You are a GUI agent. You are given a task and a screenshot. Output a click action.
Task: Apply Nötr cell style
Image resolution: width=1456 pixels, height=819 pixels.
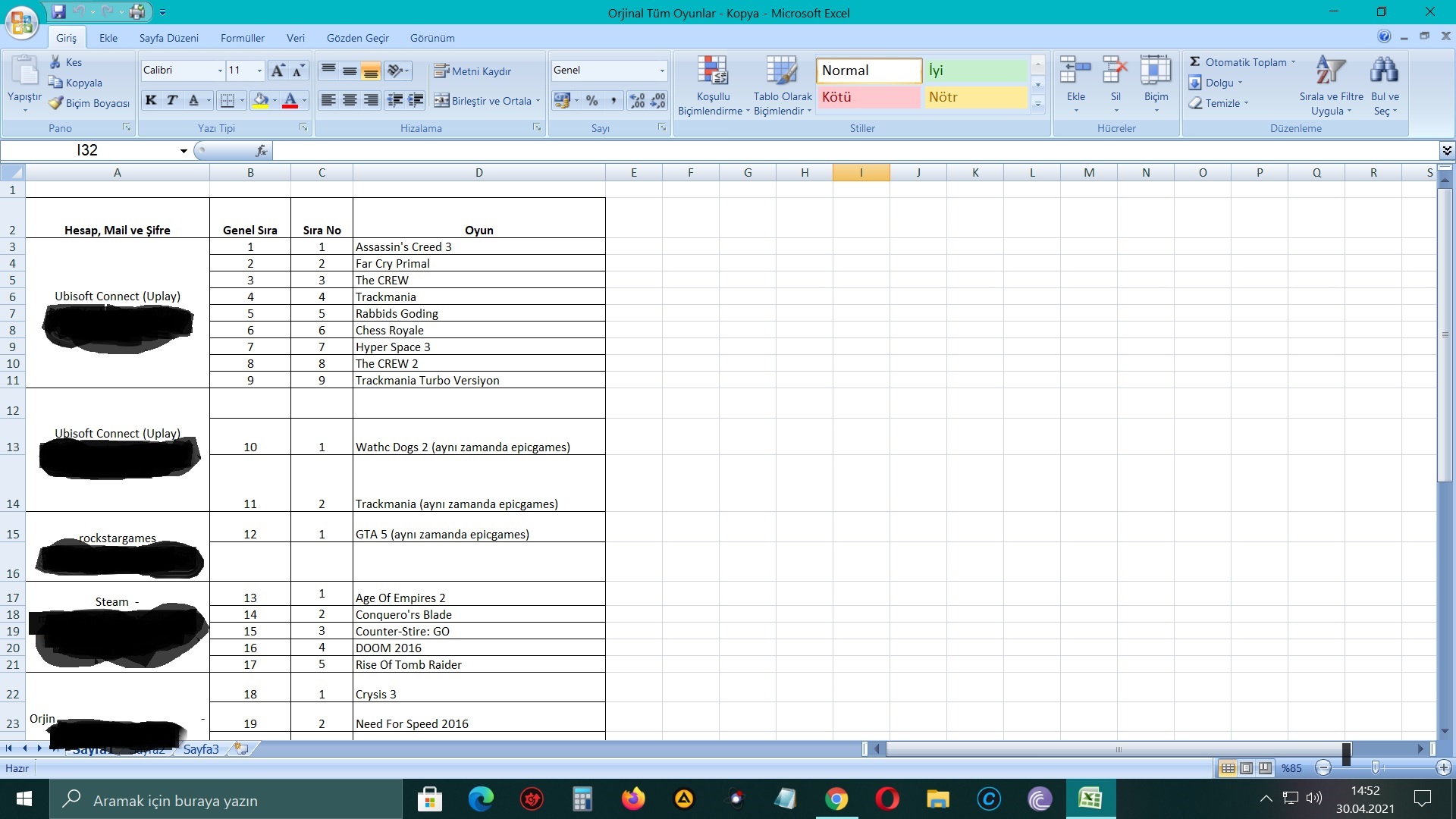click(x=975, y=97)
